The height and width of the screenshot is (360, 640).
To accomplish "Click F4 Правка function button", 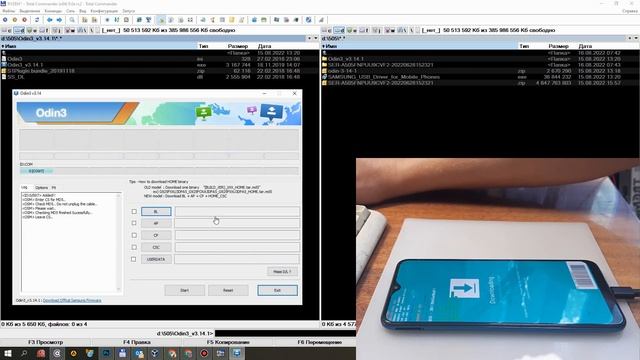I will pos(137,342).
